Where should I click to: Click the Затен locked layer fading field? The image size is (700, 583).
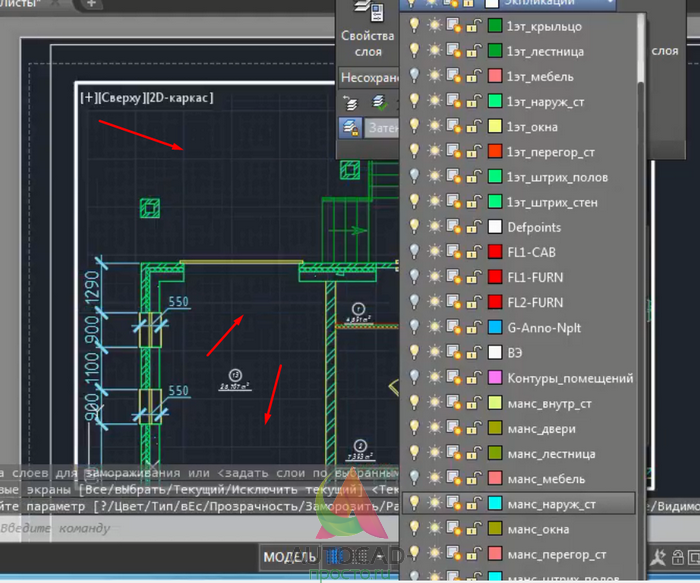pyautogui.click(x=382, y=128)
